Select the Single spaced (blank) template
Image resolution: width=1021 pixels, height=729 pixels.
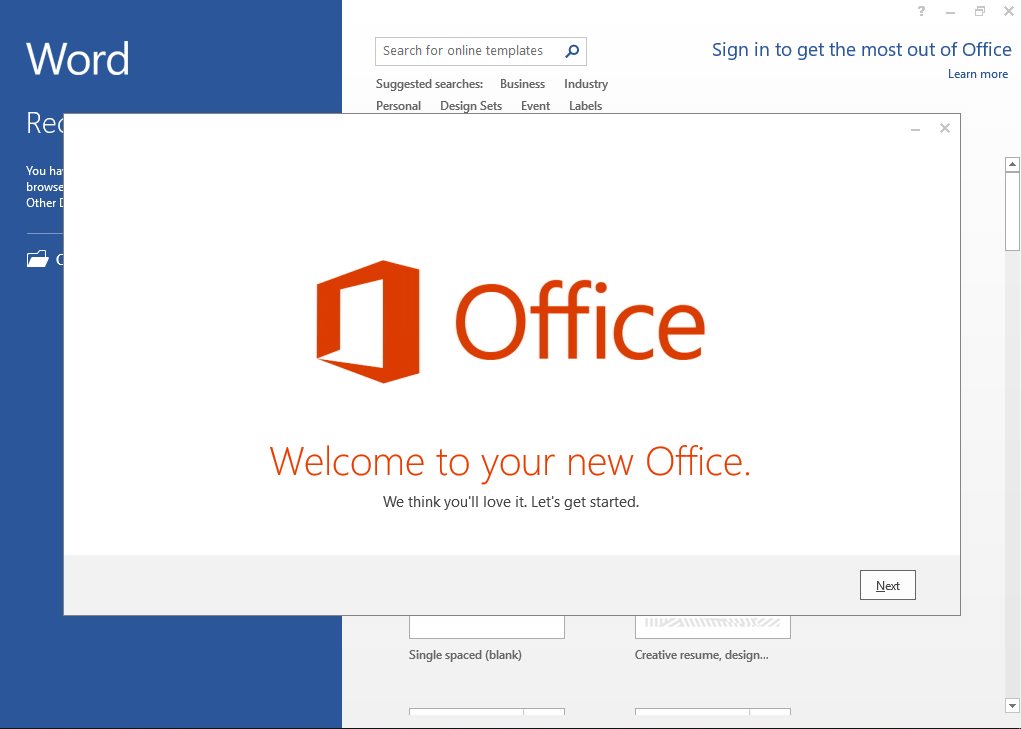coord(486,627)
